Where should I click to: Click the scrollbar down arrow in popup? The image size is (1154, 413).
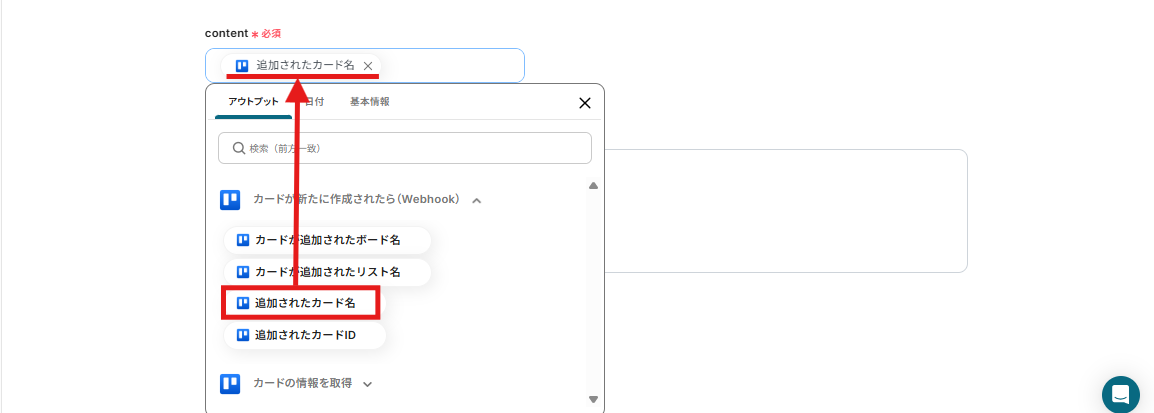point(593,400)
